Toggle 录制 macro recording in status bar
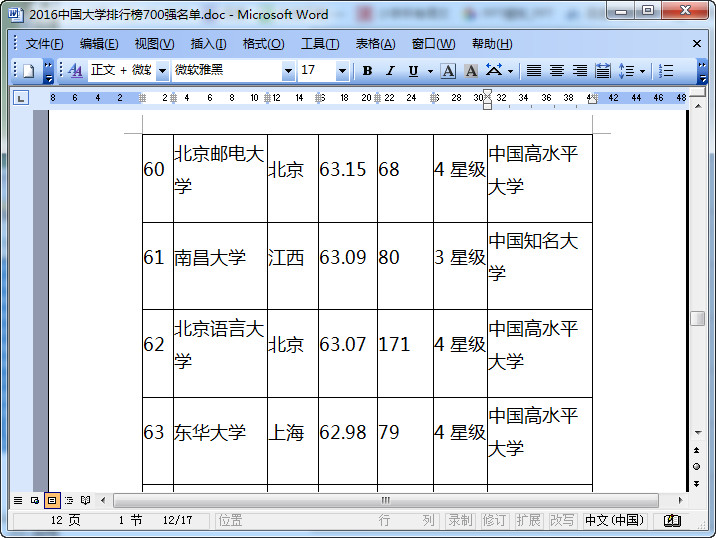This screenshot has height=538, width=716. click(460, 520)
